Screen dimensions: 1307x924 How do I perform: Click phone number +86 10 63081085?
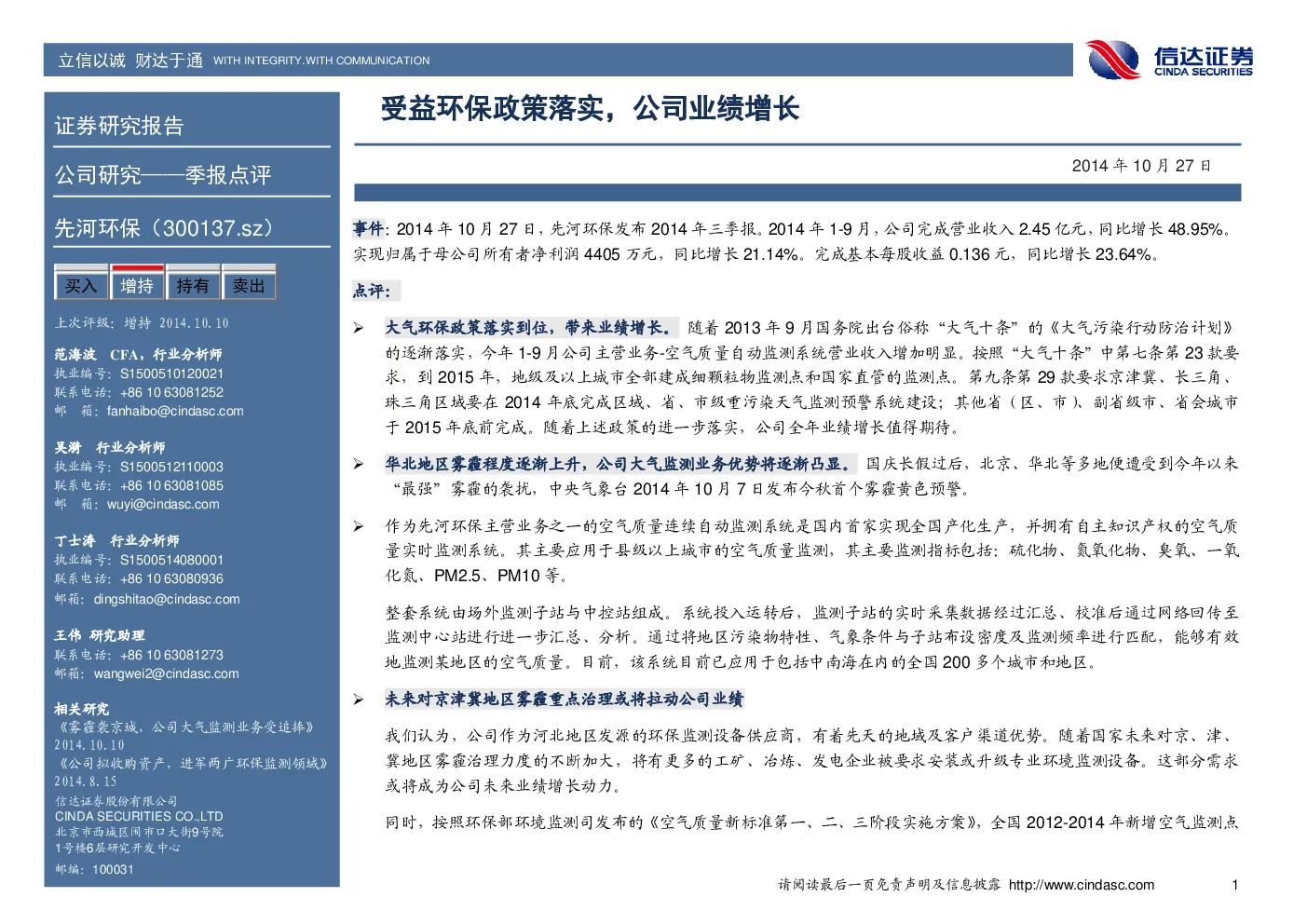172,485
